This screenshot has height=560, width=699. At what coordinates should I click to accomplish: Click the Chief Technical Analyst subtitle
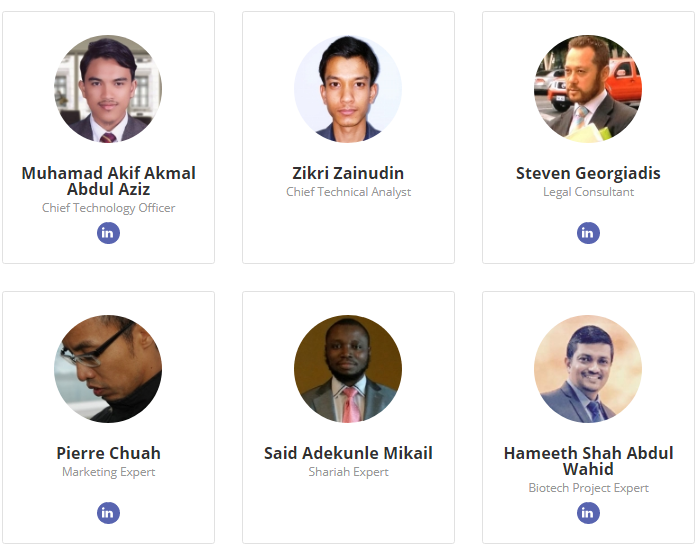coord(348,192)
